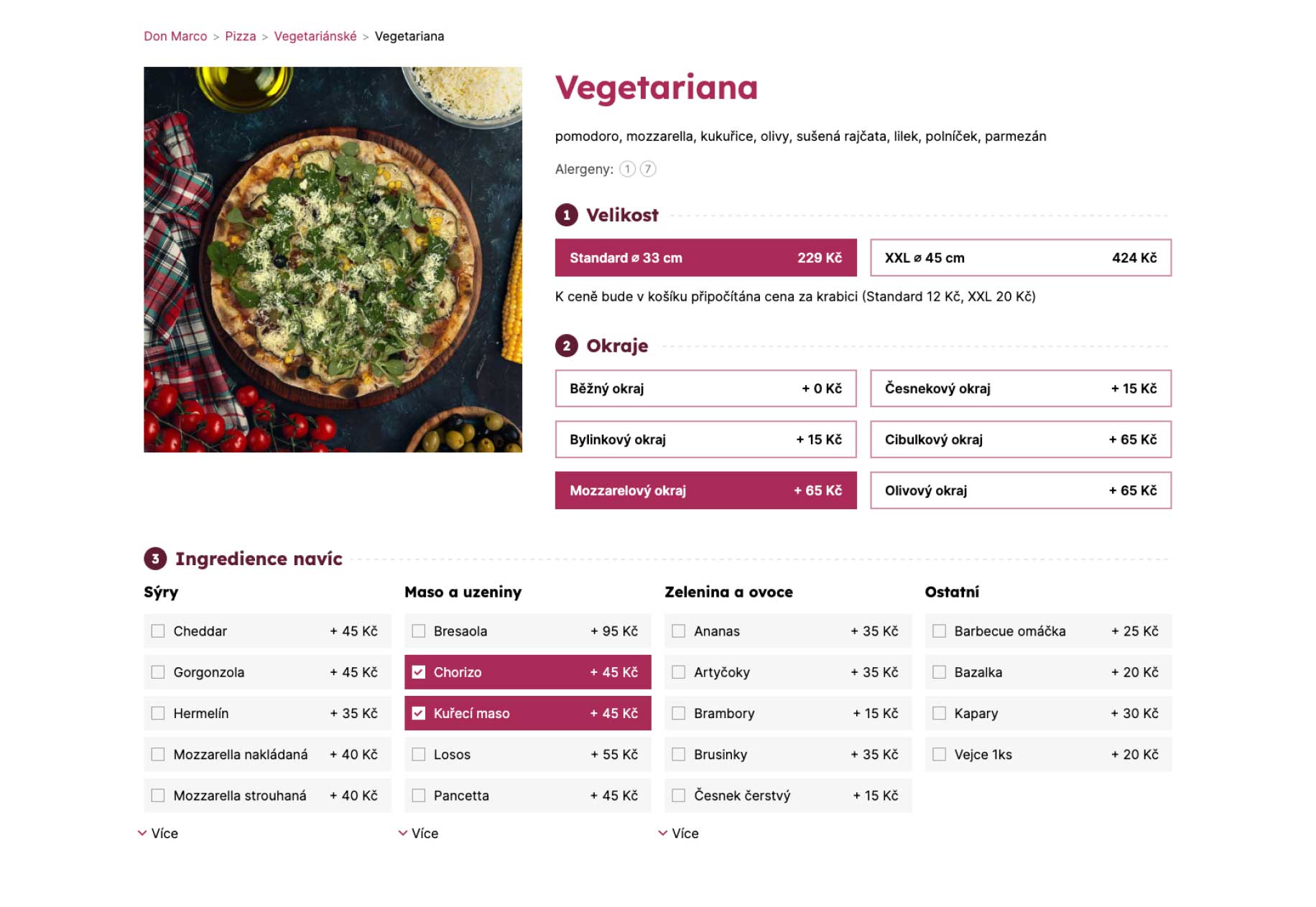Tick the Cheddar checkbox

[158, 631]
